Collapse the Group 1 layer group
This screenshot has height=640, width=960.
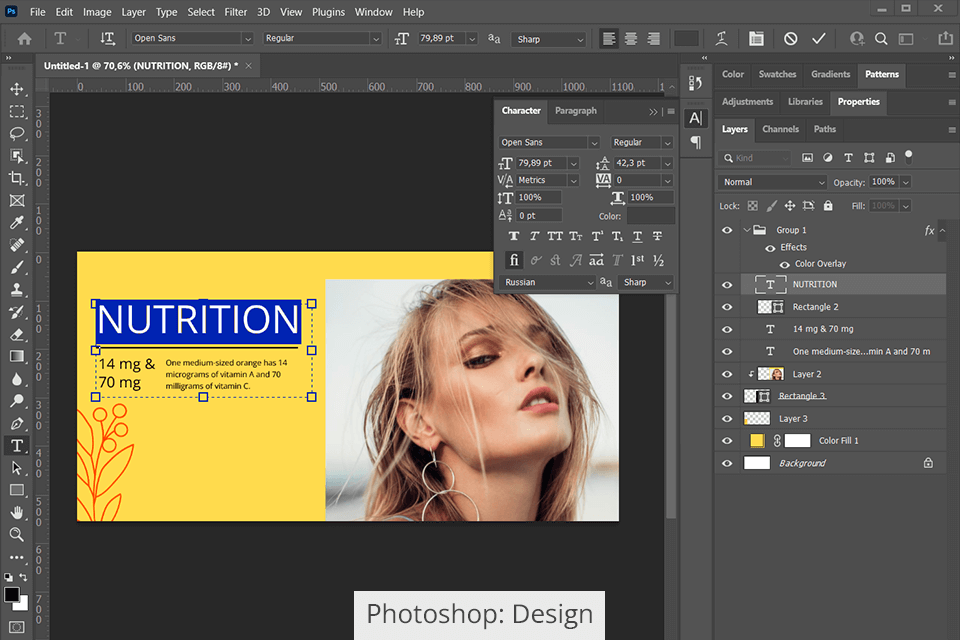coord(746,230)
